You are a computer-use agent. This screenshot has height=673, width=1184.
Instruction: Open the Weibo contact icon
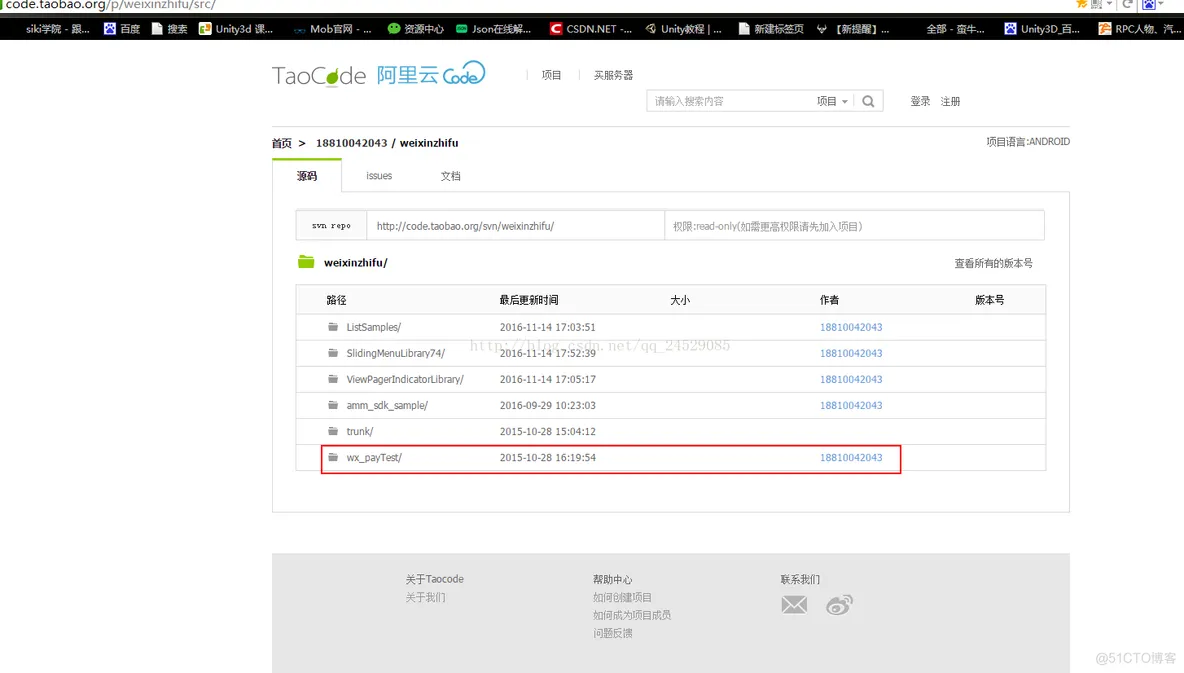(x=839, y=605)
